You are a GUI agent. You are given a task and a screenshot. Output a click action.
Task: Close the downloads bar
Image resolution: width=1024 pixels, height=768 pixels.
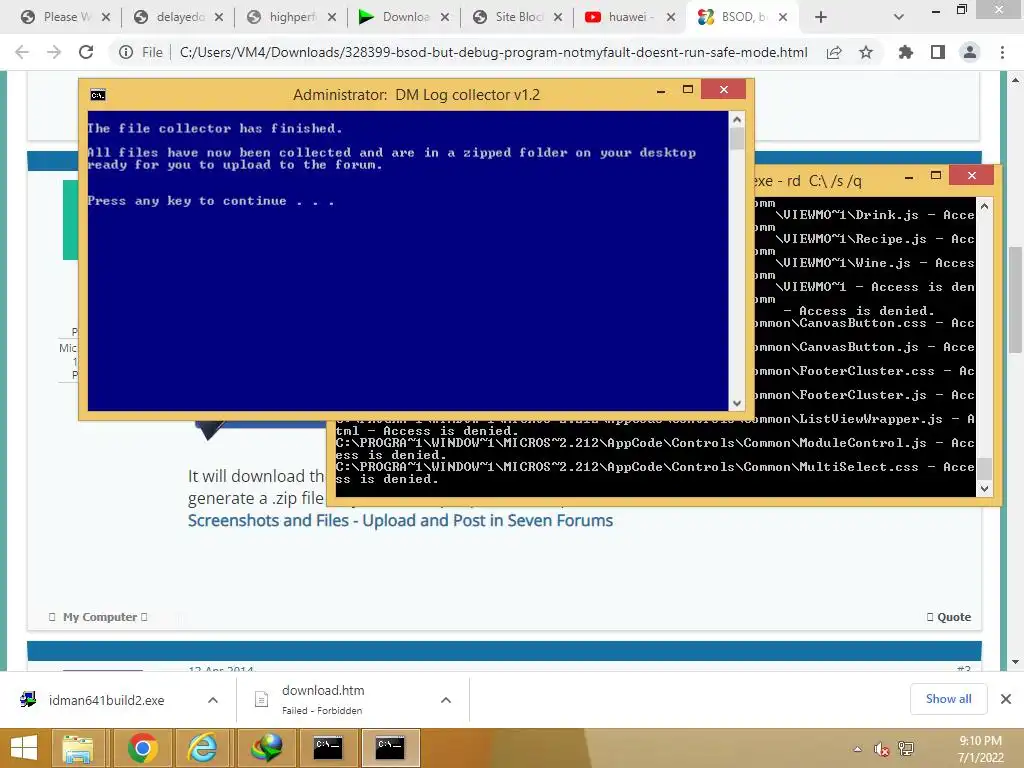[1006, 699]
